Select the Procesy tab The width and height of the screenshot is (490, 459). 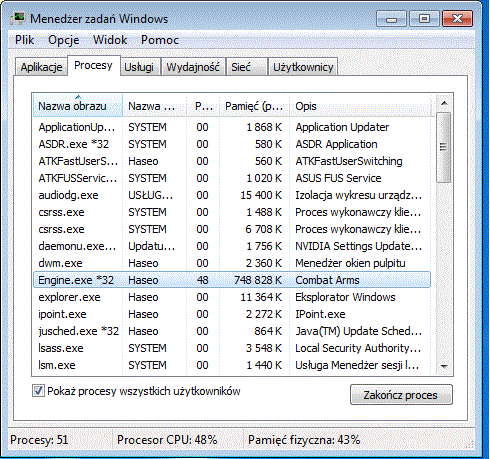(x=93, y=65)
